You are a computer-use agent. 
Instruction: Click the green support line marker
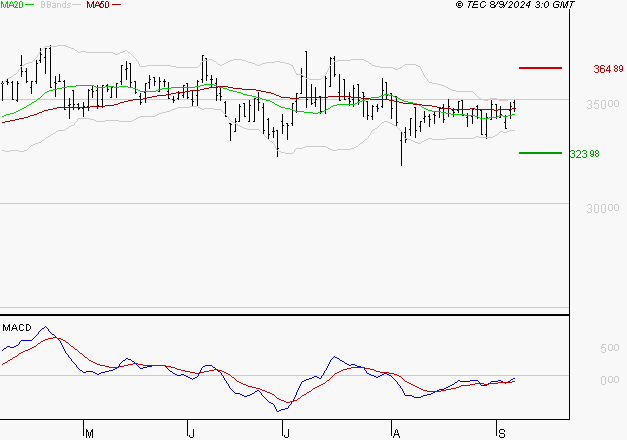point(540,153)
